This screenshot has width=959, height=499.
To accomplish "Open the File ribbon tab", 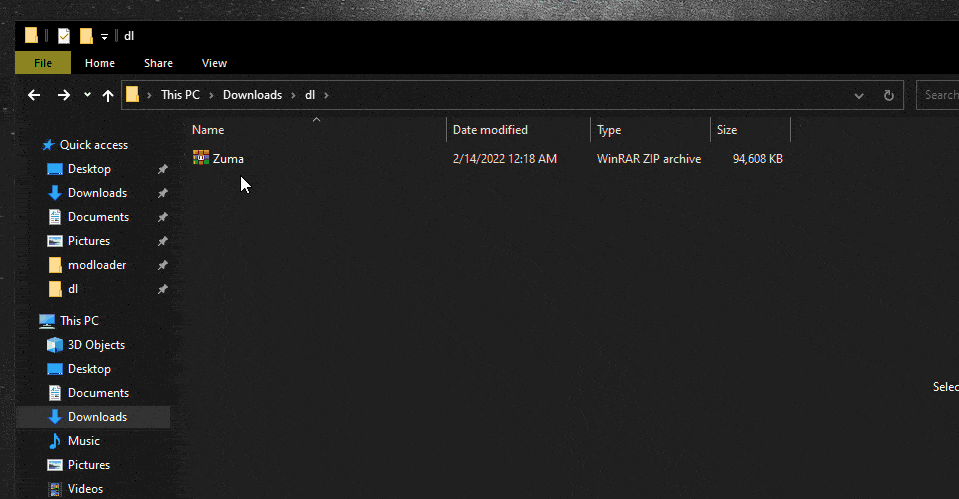I will (x=43, y=63).
